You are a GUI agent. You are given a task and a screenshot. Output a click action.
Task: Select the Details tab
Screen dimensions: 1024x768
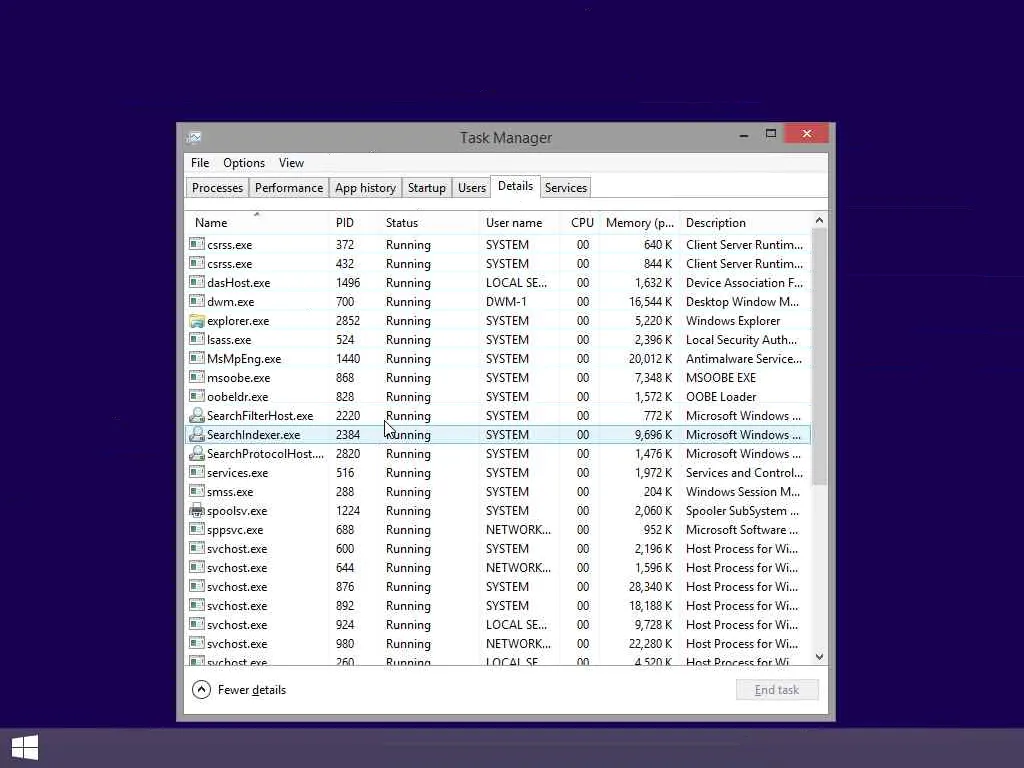pyautogui.click(x=515, y=186)
